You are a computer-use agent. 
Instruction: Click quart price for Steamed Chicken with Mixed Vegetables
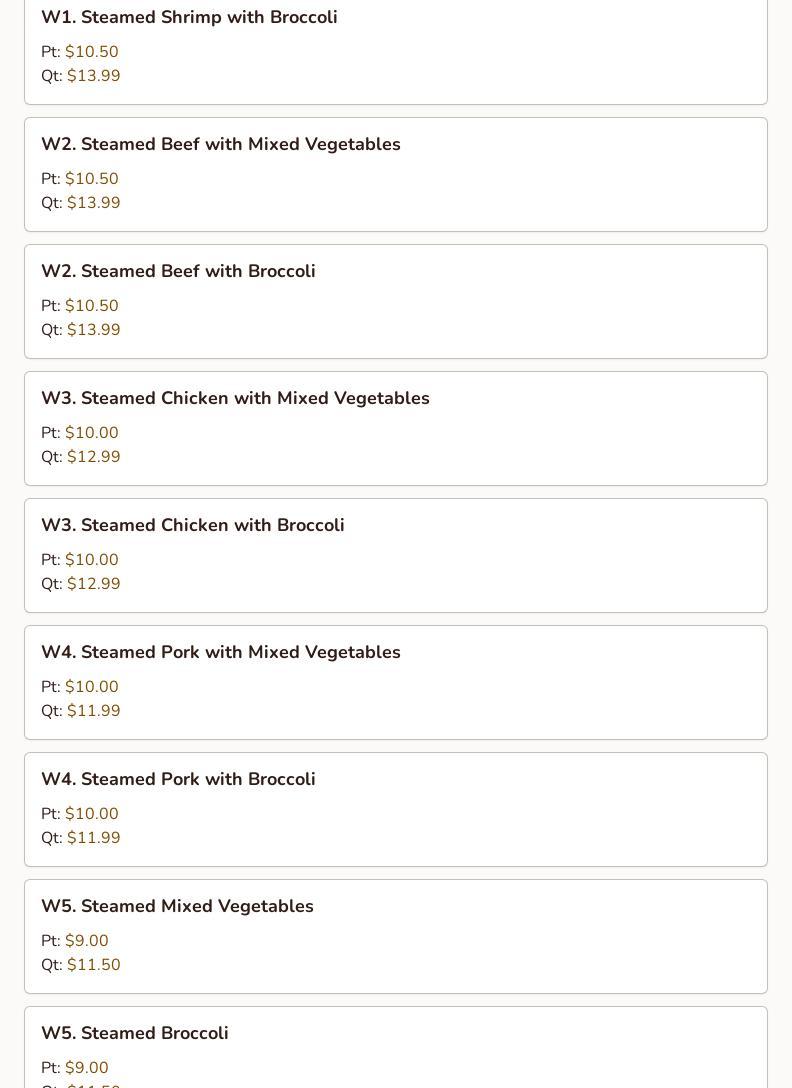93,457
